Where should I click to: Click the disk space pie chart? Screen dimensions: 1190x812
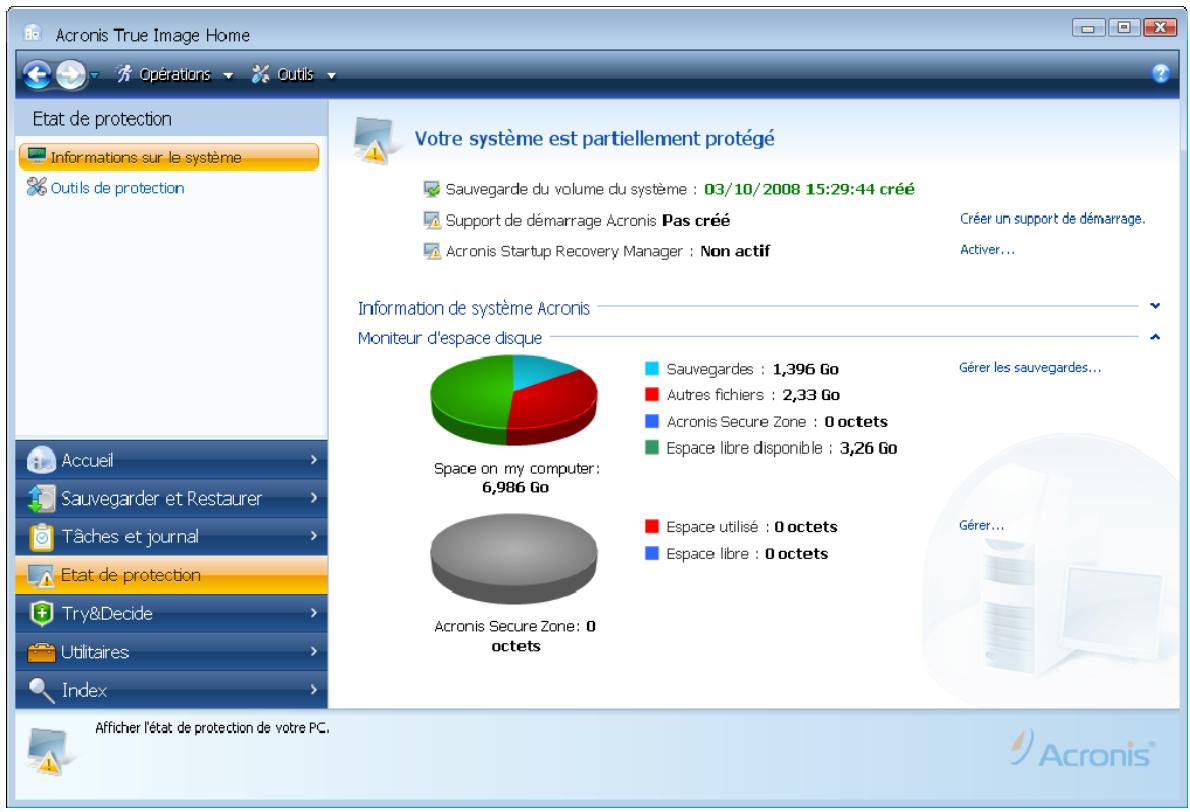click(x=514, y=401)
